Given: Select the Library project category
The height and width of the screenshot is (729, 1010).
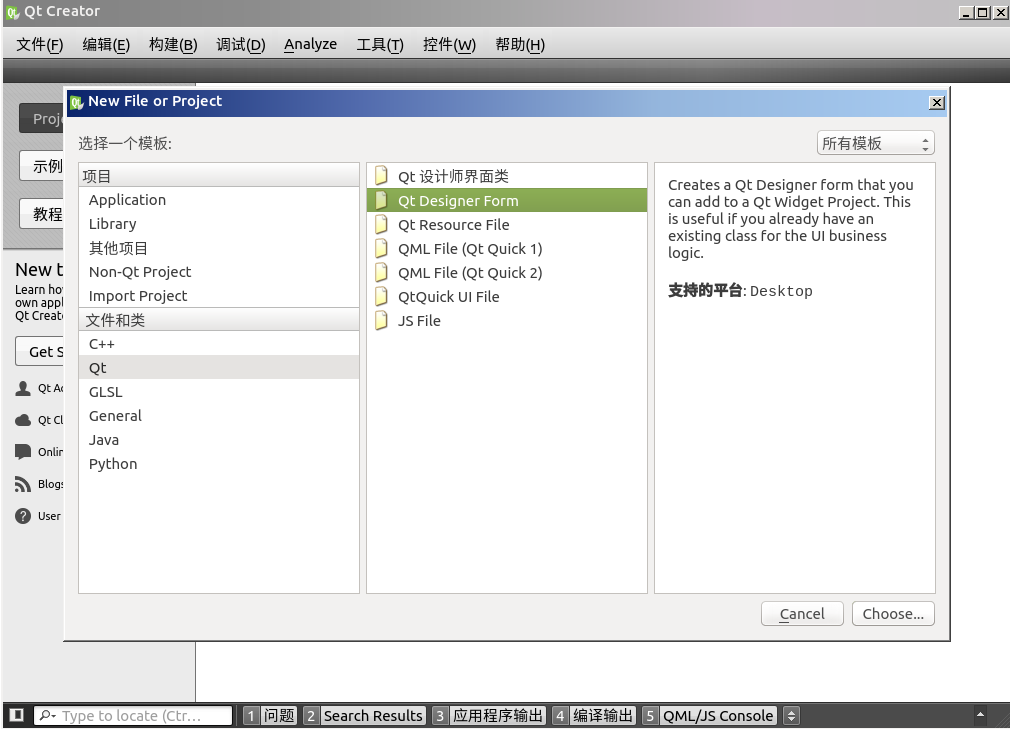Looking at the screenshot, I should pyautogui.click(x=219, y=223).
